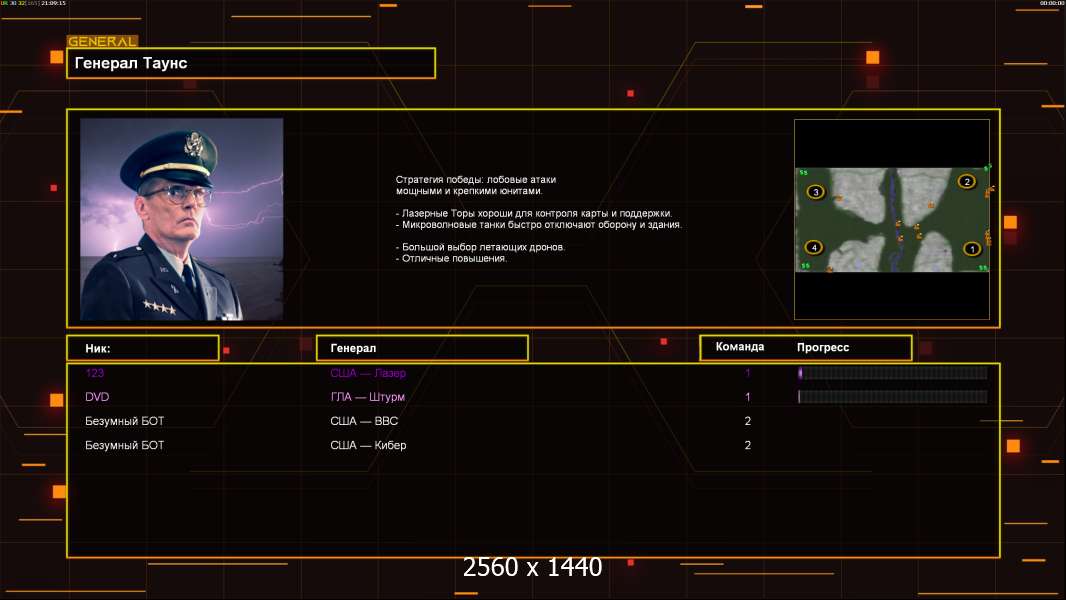Viewport: 1066px width, 600px height.
Task: Select player DVD in the list
Action: tap(97, 397)
